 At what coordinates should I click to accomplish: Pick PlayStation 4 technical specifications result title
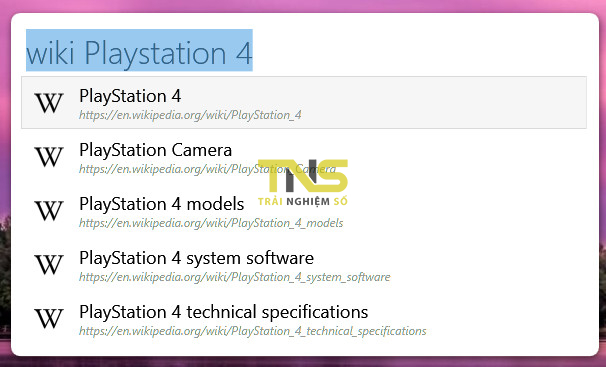(x=223, y=312)
